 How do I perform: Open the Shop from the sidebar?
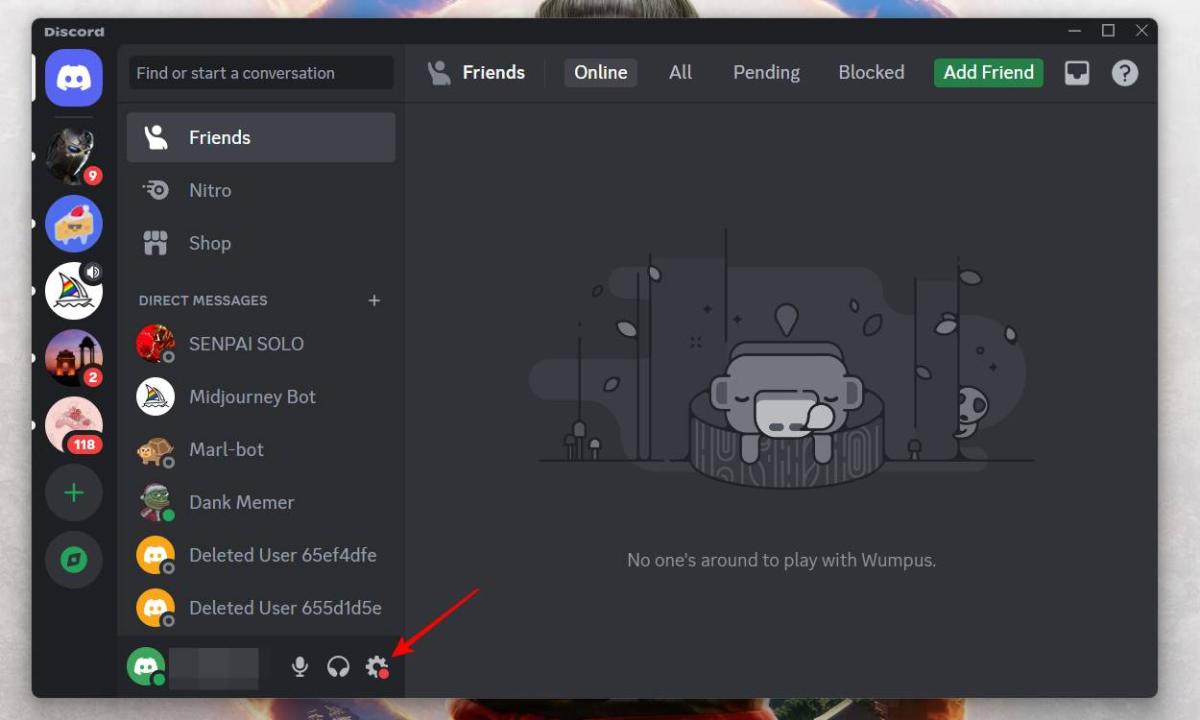coord(210,243)
